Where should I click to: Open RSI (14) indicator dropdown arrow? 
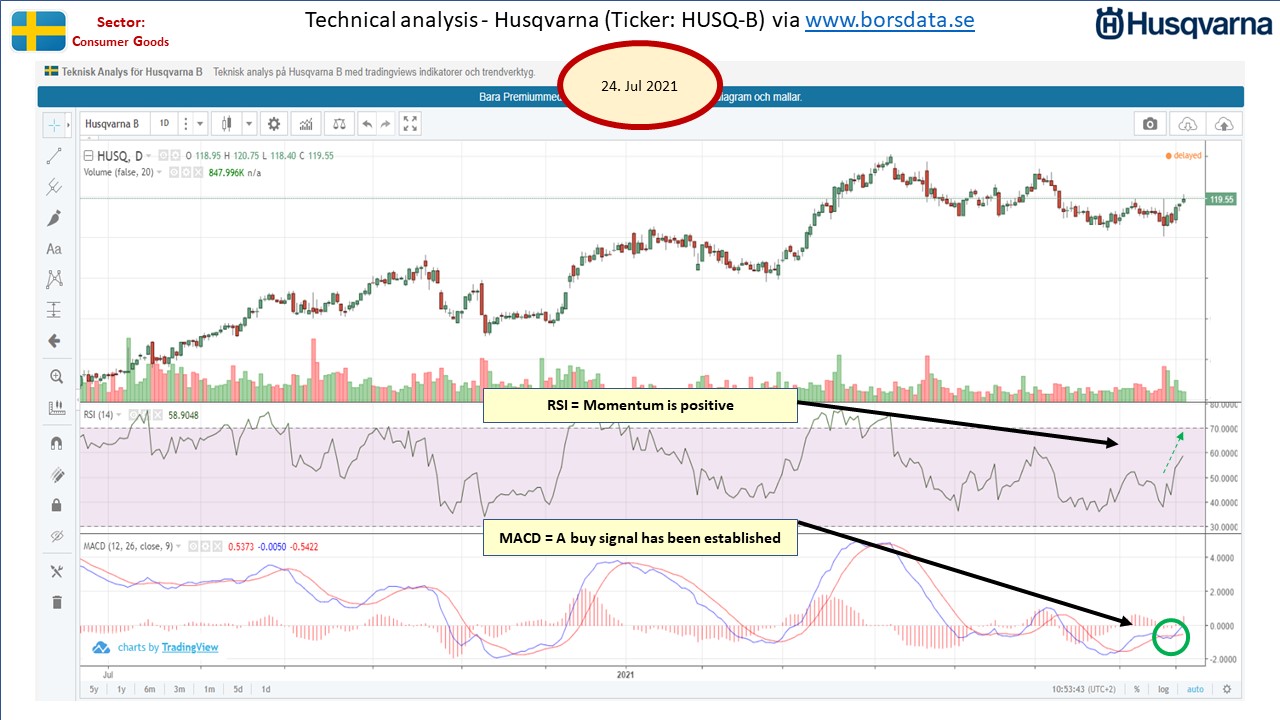tap(119, 415)
